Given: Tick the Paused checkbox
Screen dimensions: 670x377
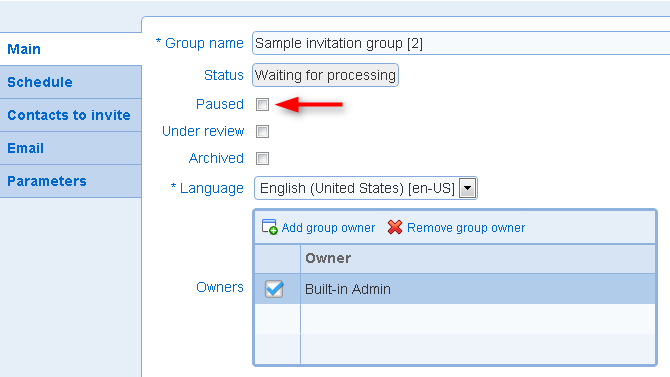Looking at the screenshot, I should click(262, 104).
